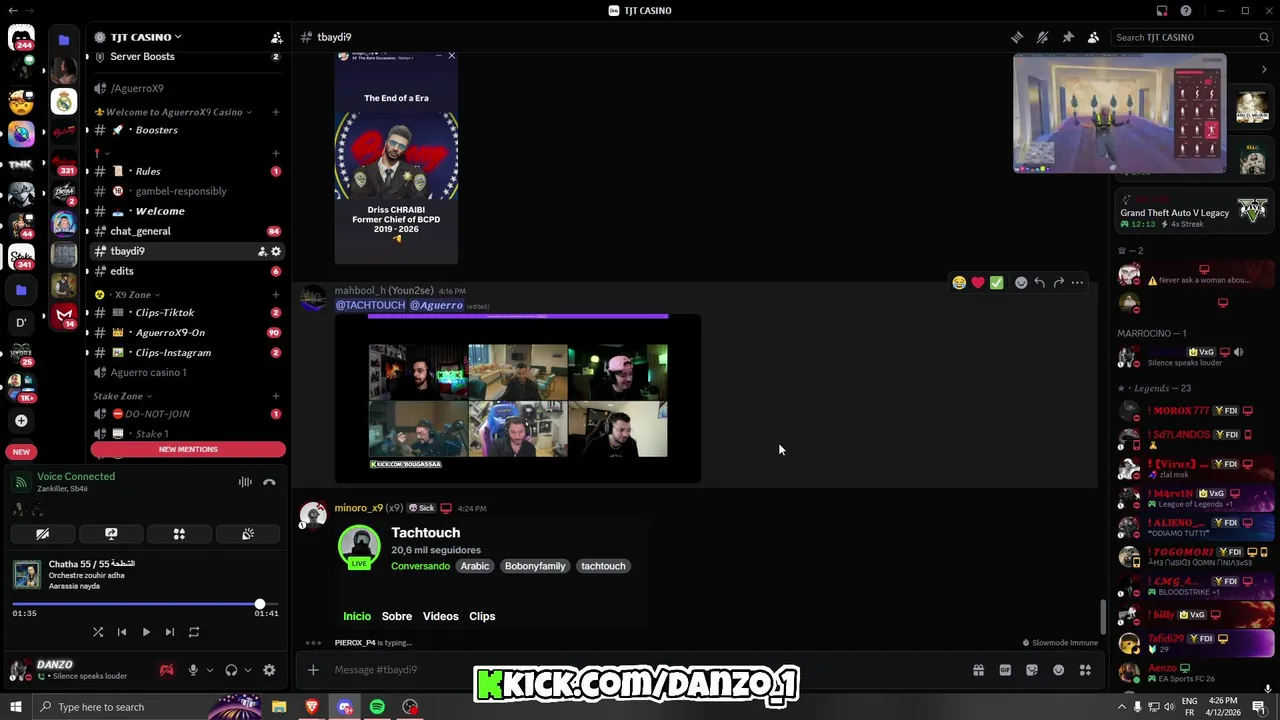Jump to NEW MENTIONS in channel list
Screen dimensions: 1280x720
[x=188, y=449]
